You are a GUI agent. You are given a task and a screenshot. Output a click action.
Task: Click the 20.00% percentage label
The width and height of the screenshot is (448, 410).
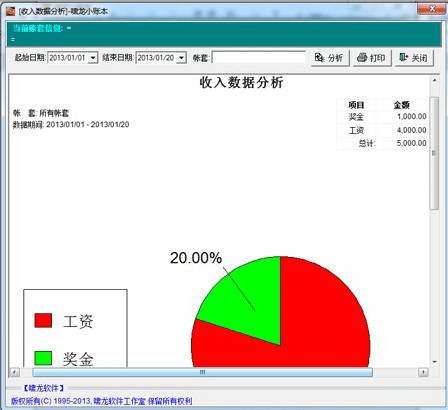click(196, 258)
